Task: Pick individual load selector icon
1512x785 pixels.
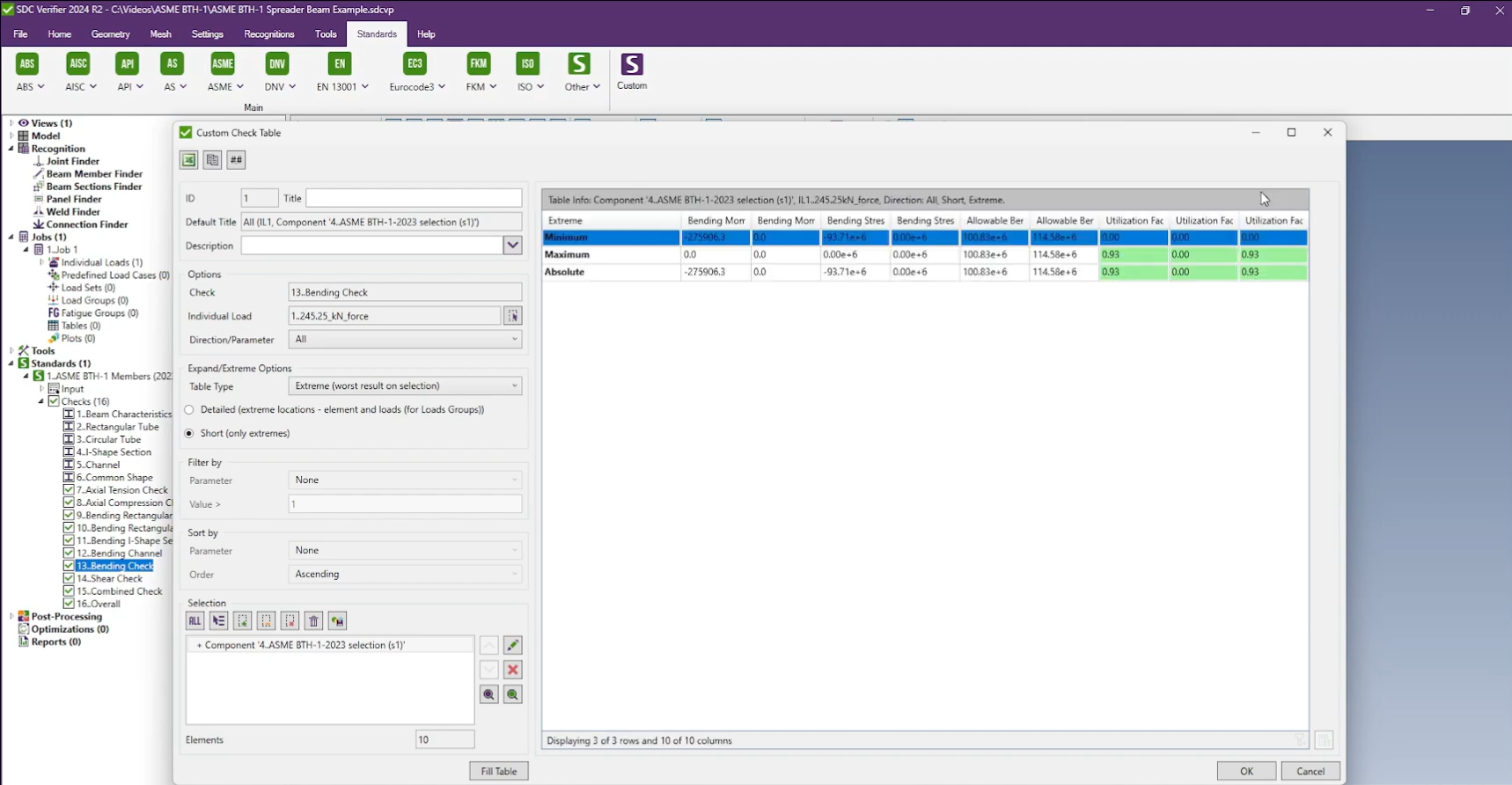Action: pyautogui.click(x=513, y=316)
